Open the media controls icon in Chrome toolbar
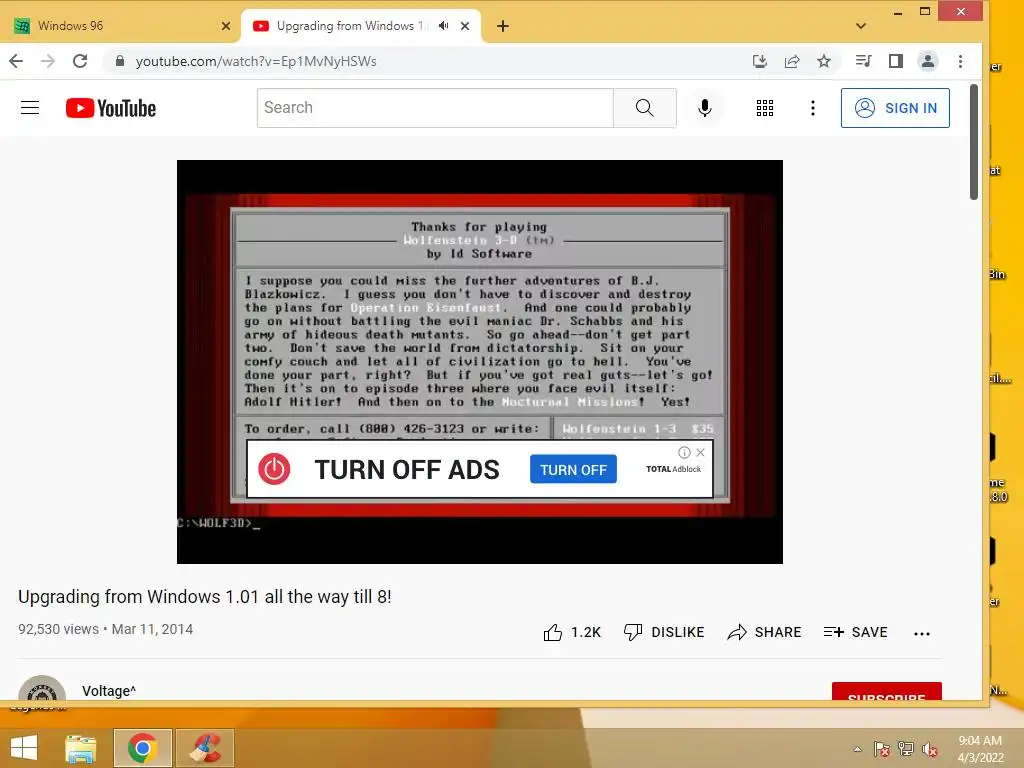This screenshot has width=1024, height=768. point(863,61)
